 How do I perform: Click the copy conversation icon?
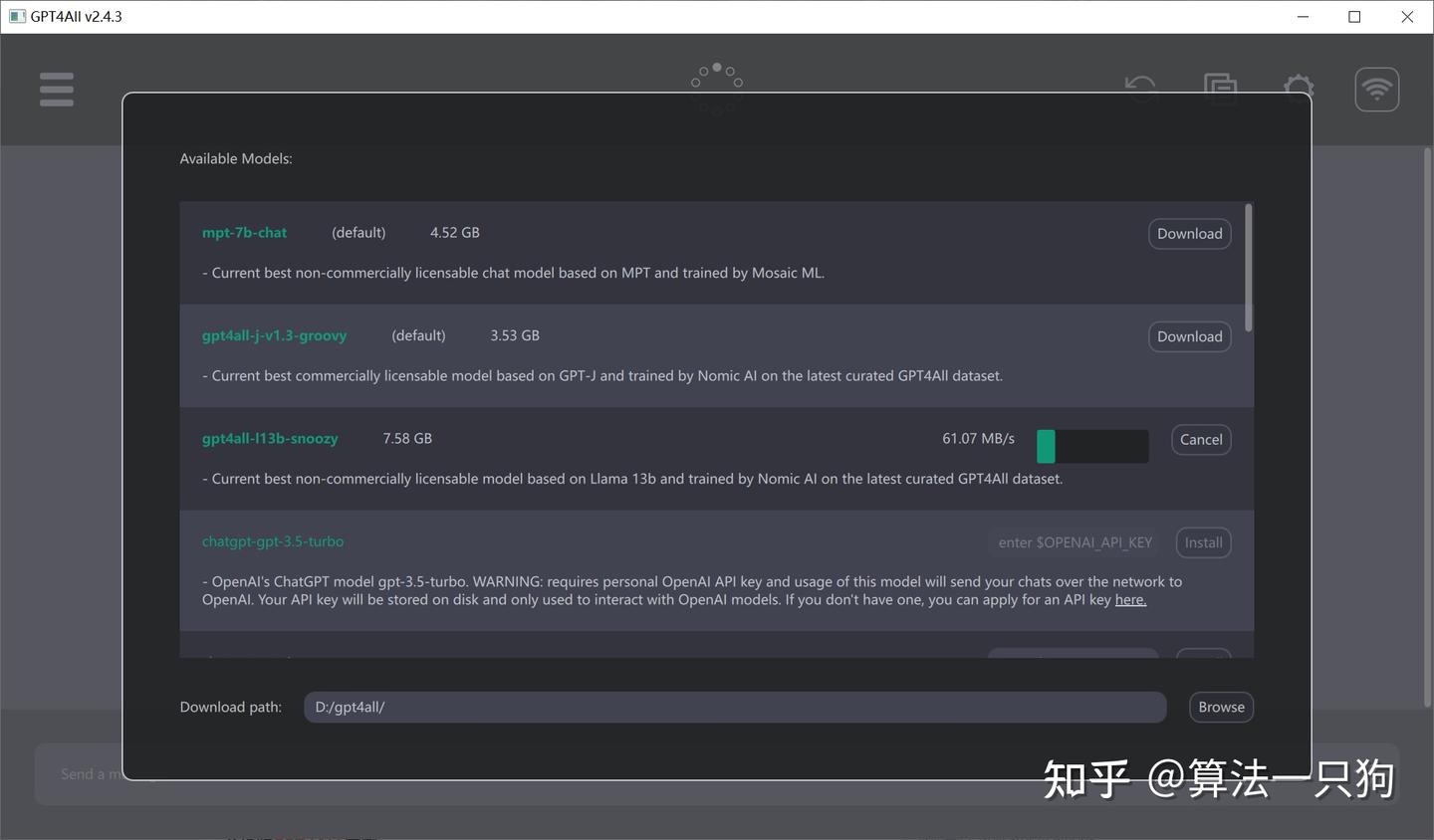click(x=1219, y=89)
